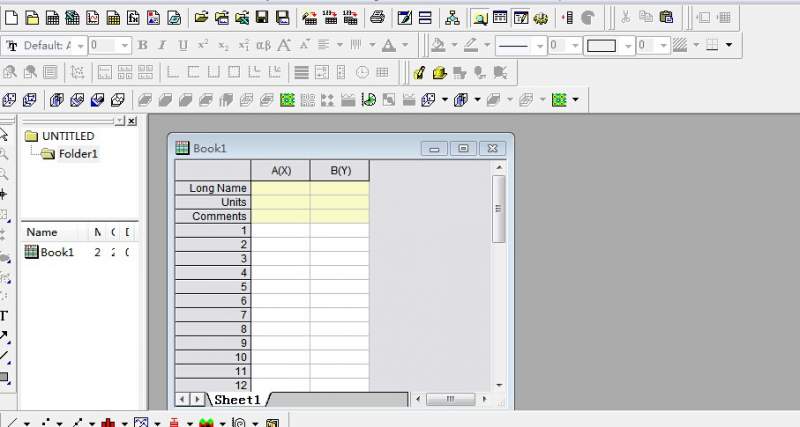This screenshot has height=427, width=800.
Task: Open the line width dropdown
Action: (576, 46)
